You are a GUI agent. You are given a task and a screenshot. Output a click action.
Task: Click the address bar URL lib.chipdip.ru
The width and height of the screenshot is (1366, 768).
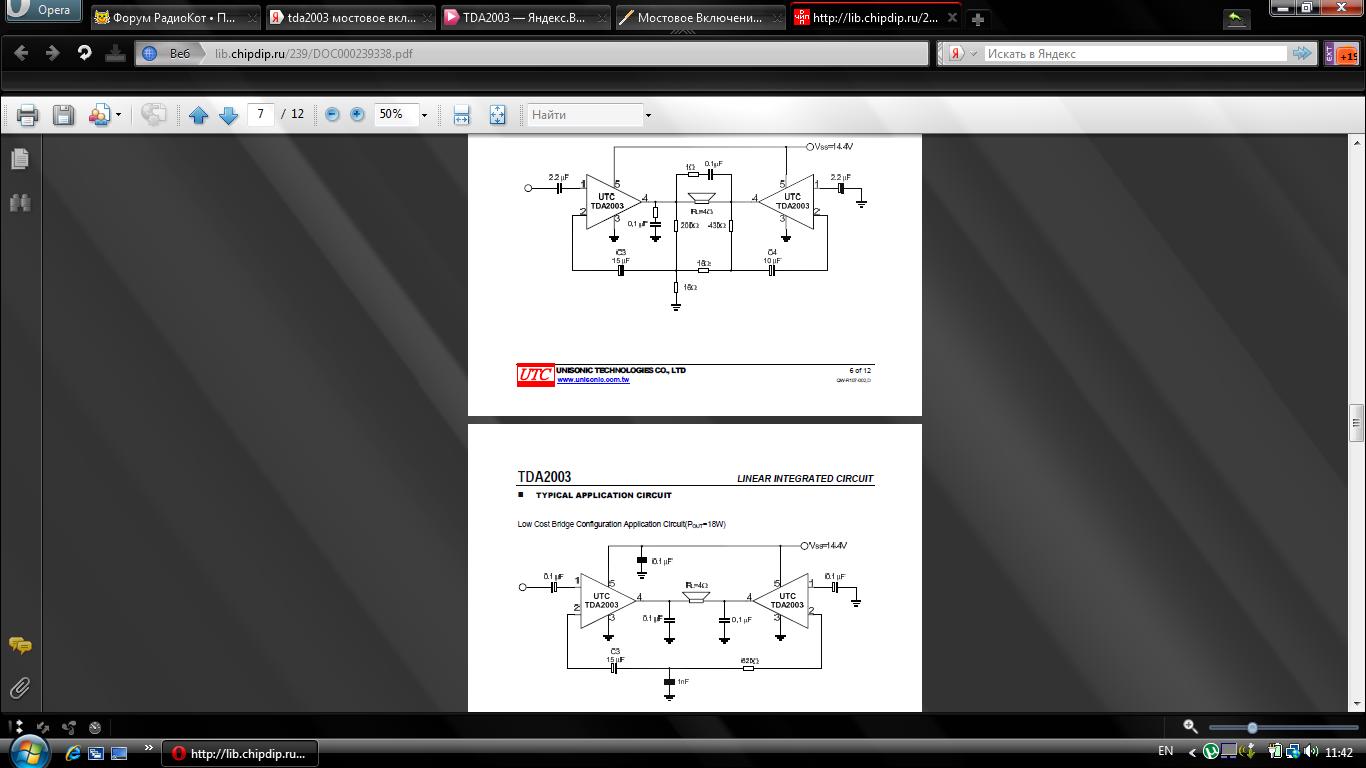tap(313, 54)
